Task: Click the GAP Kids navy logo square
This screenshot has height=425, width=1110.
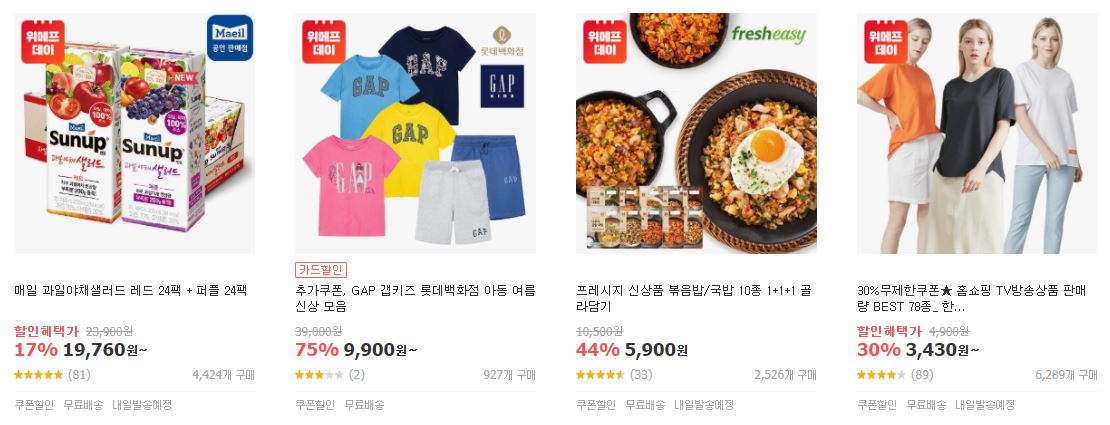Action: click(502, 86)
